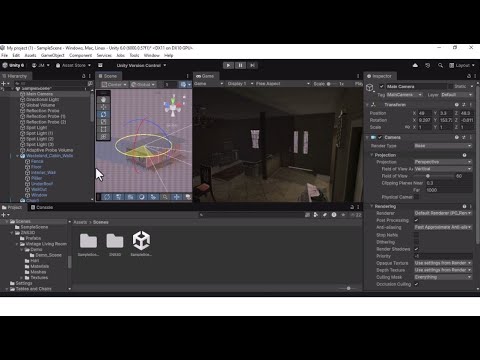Click the Project favorites star icon

click(343, 215)
